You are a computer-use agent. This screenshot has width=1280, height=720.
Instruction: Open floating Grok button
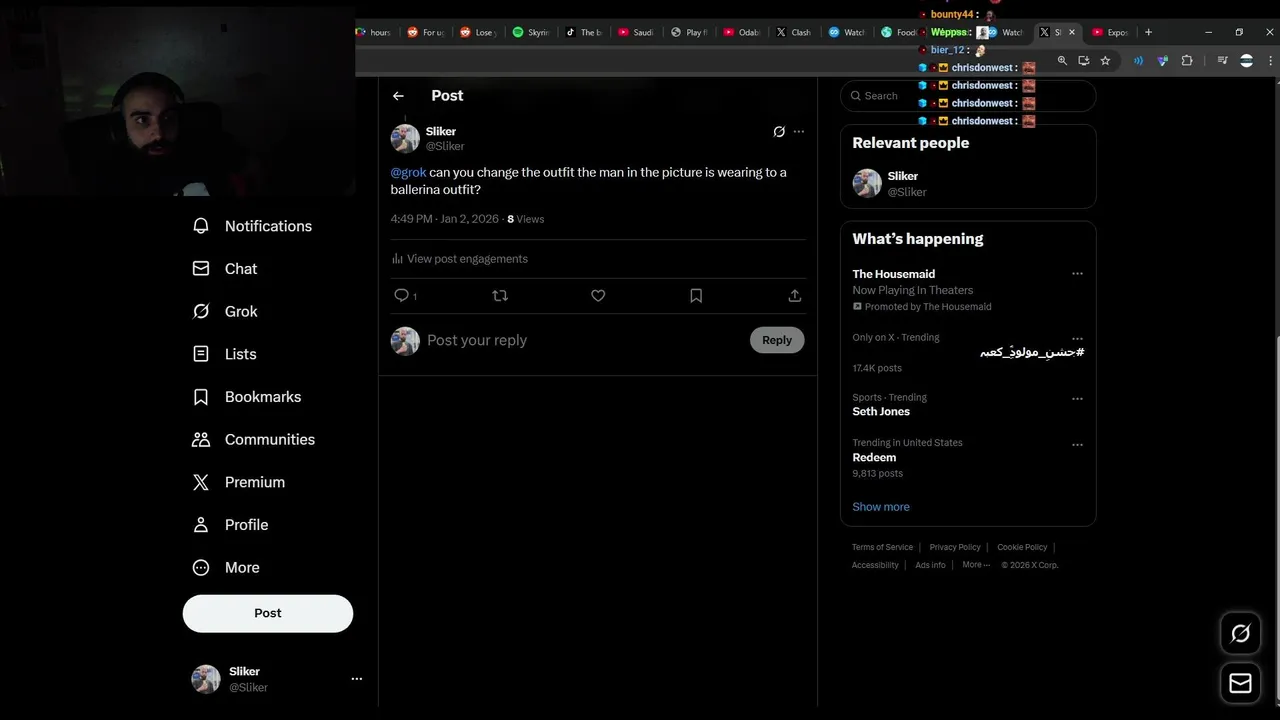click(x=1240, y=633)
